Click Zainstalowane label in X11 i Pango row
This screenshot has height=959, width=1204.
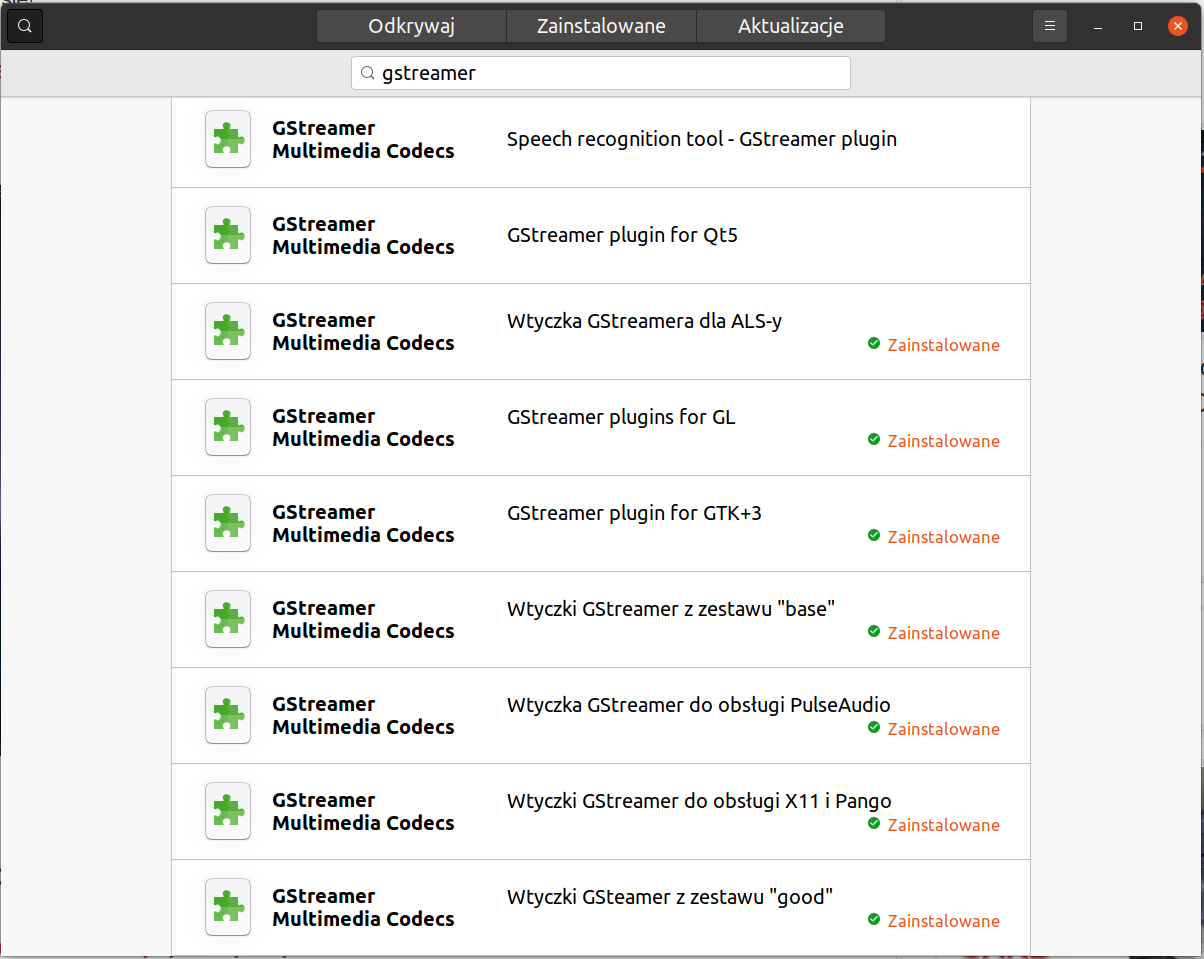[x=943, y=825]
